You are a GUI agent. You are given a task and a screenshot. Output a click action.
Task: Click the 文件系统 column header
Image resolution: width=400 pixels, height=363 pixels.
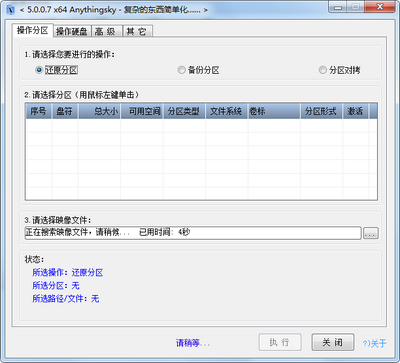(x=226, y=111)
